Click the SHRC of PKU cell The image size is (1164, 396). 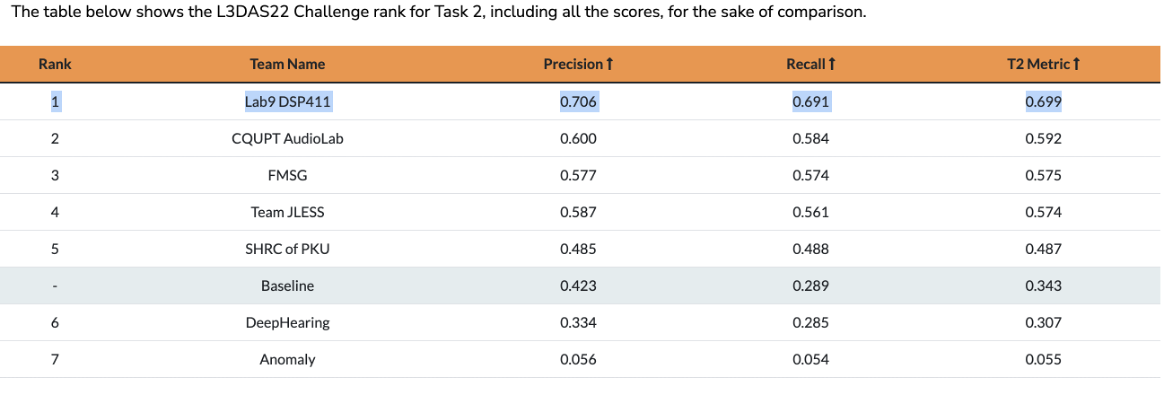(x=287, y=250)
